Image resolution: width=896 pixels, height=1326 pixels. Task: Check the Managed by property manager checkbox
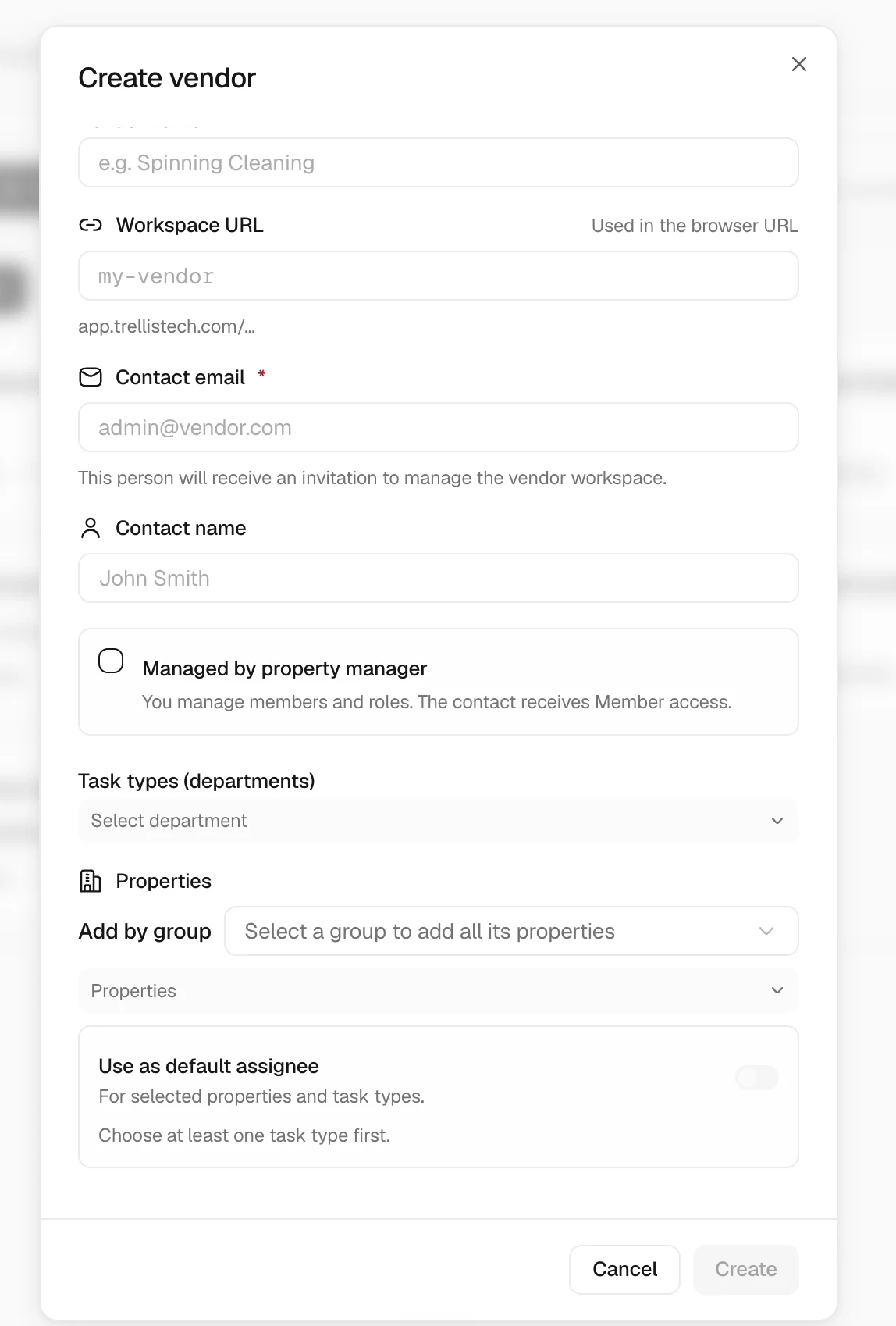(111, 661)
